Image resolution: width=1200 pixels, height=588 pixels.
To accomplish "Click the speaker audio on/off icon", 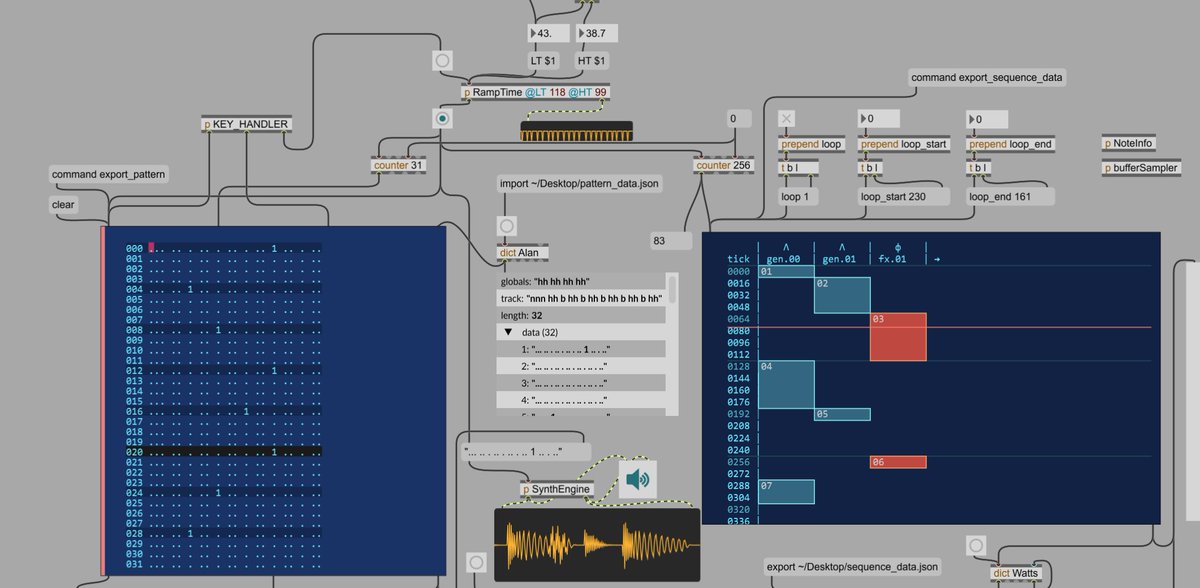I will click(x=637, y=479).
